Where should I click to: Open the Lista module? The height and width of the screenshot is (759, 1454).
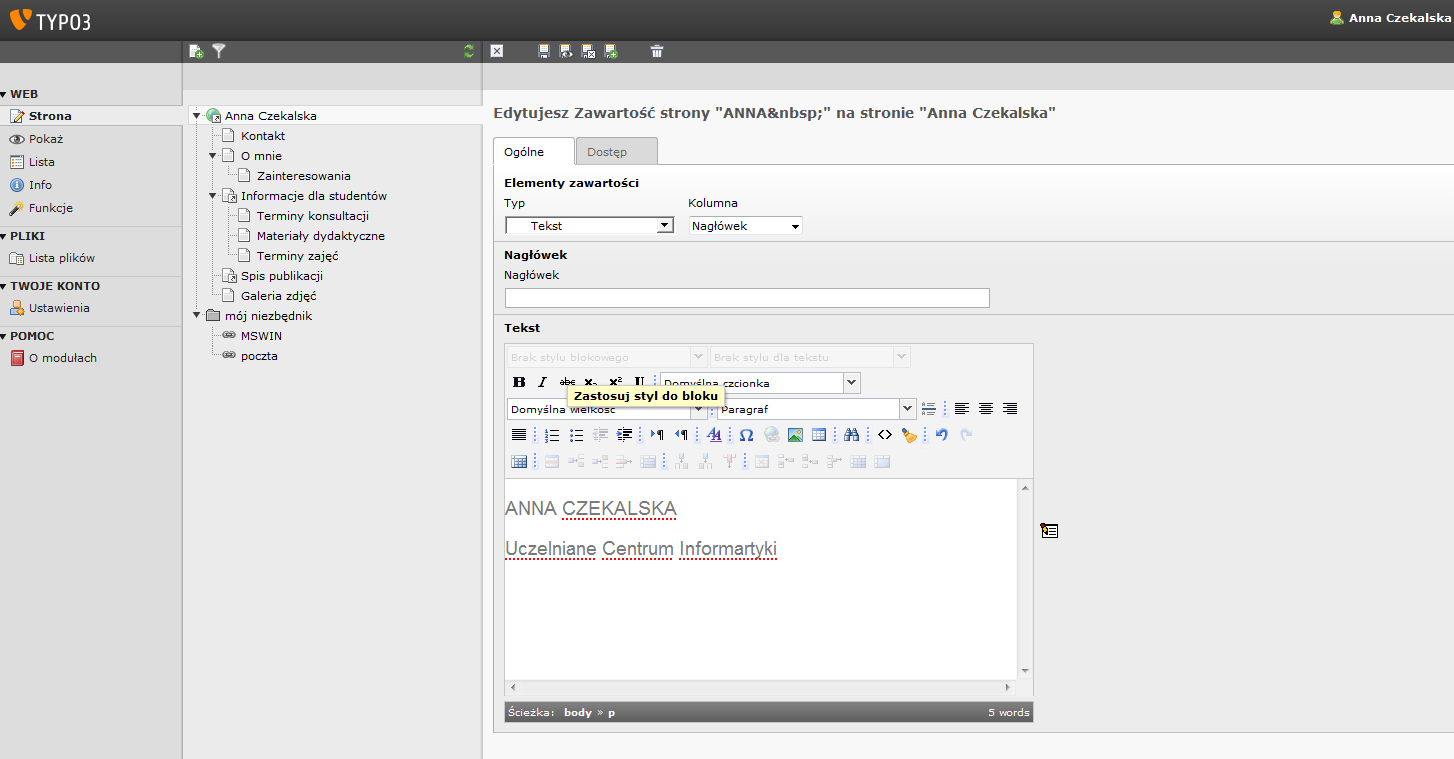[x=42, y=162]
